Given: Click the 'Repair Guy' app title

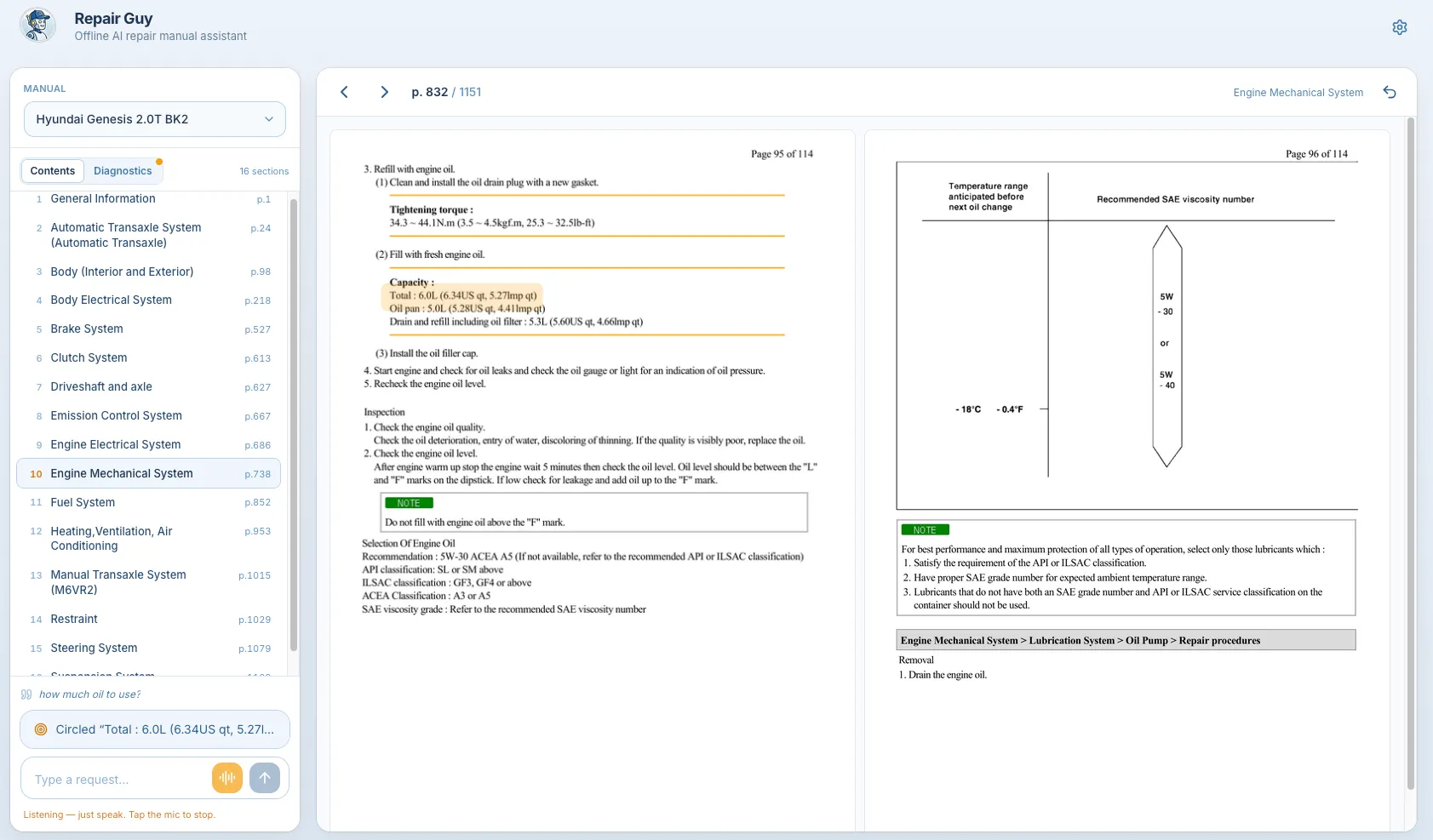Looking at the screenshot, I should (113, 19).
